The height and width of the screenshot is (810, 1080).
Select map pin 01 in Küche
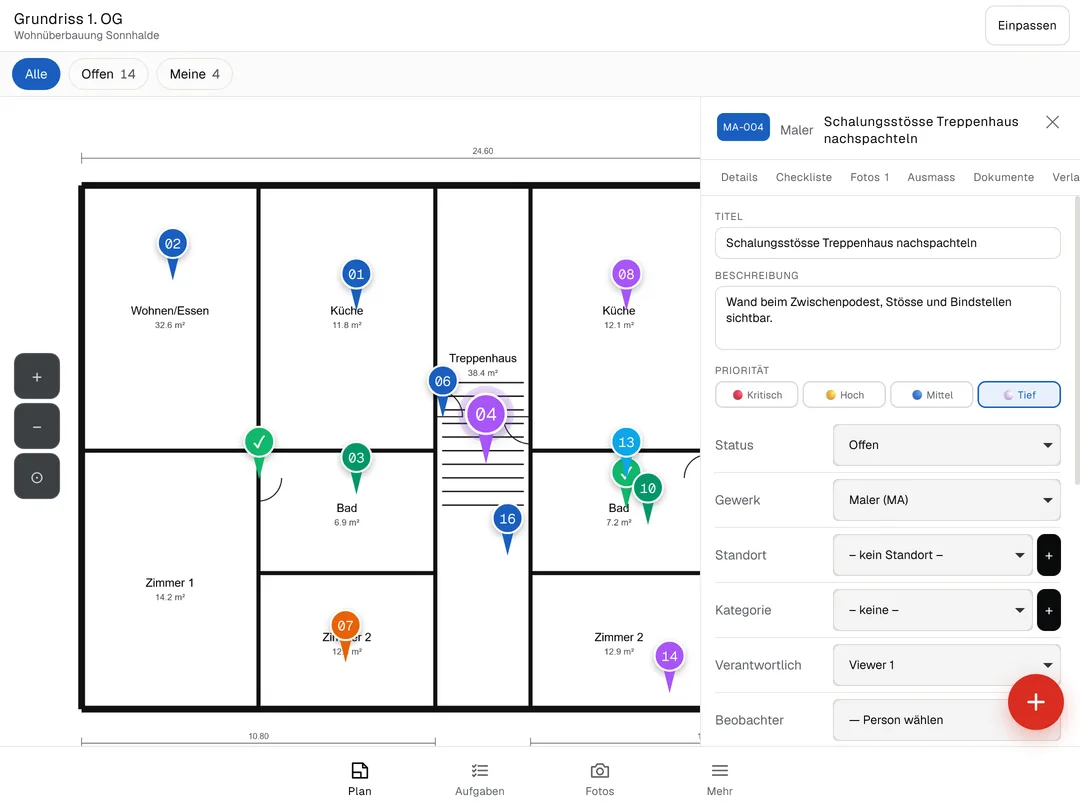(x=356, y=274)
